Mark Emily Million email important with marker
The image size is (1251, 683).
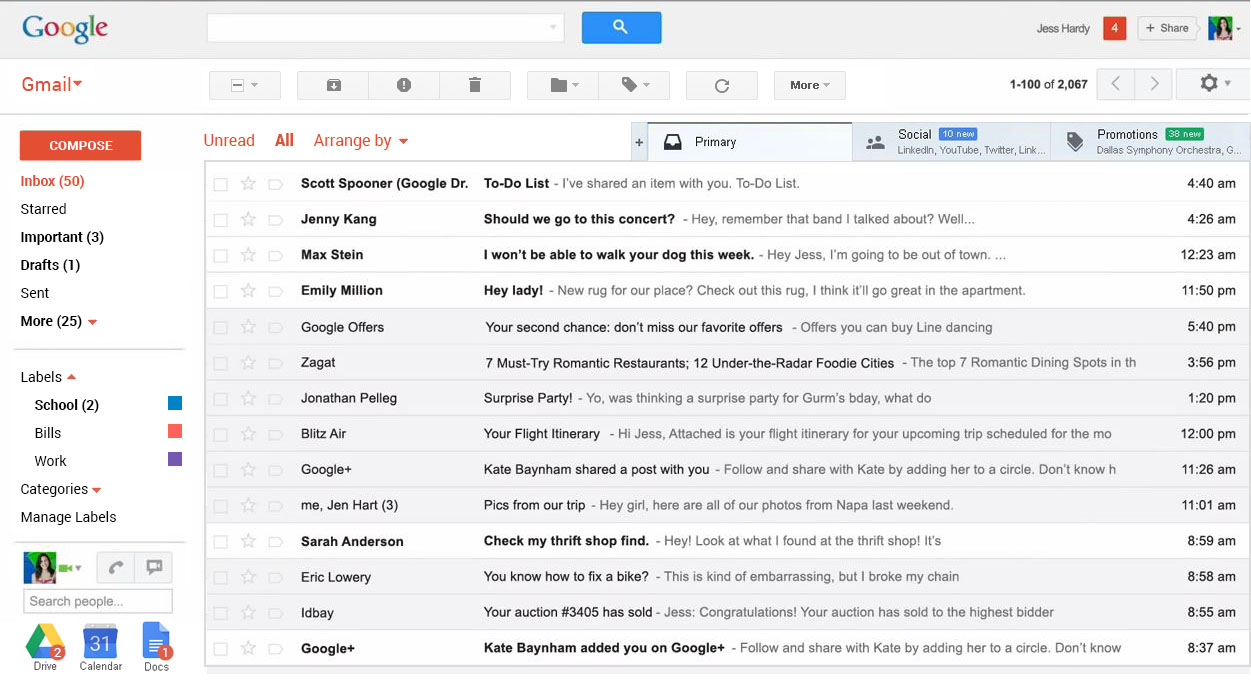pos(276,291)
